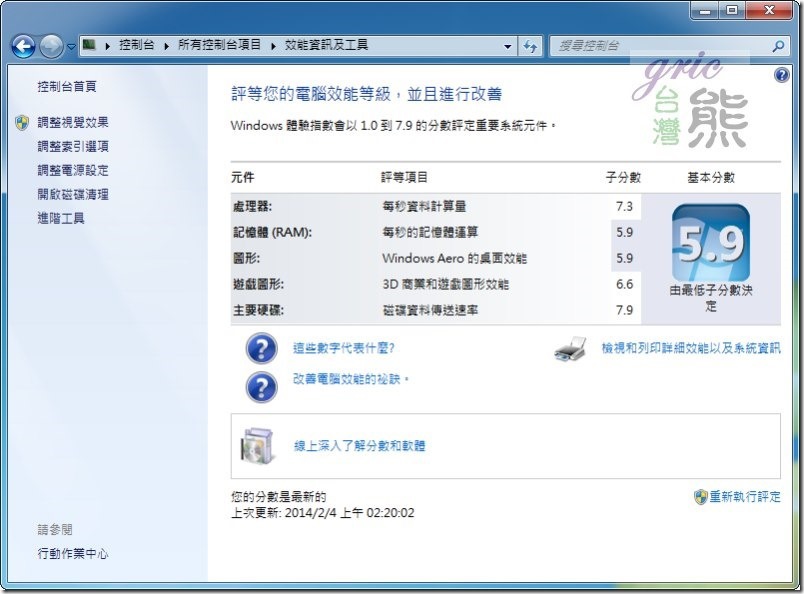Close the window with the red X
804x594 pixels.
pyautogui.click(x=769, y=11)
